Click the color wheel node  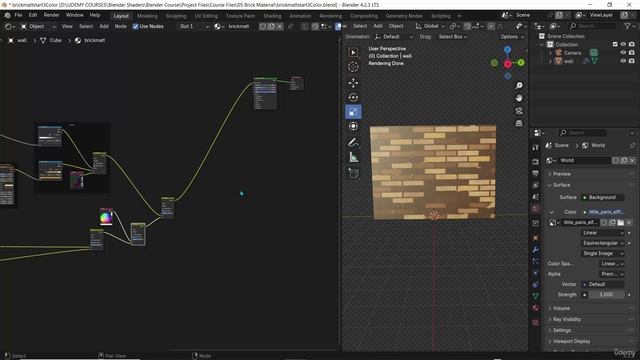106,217
